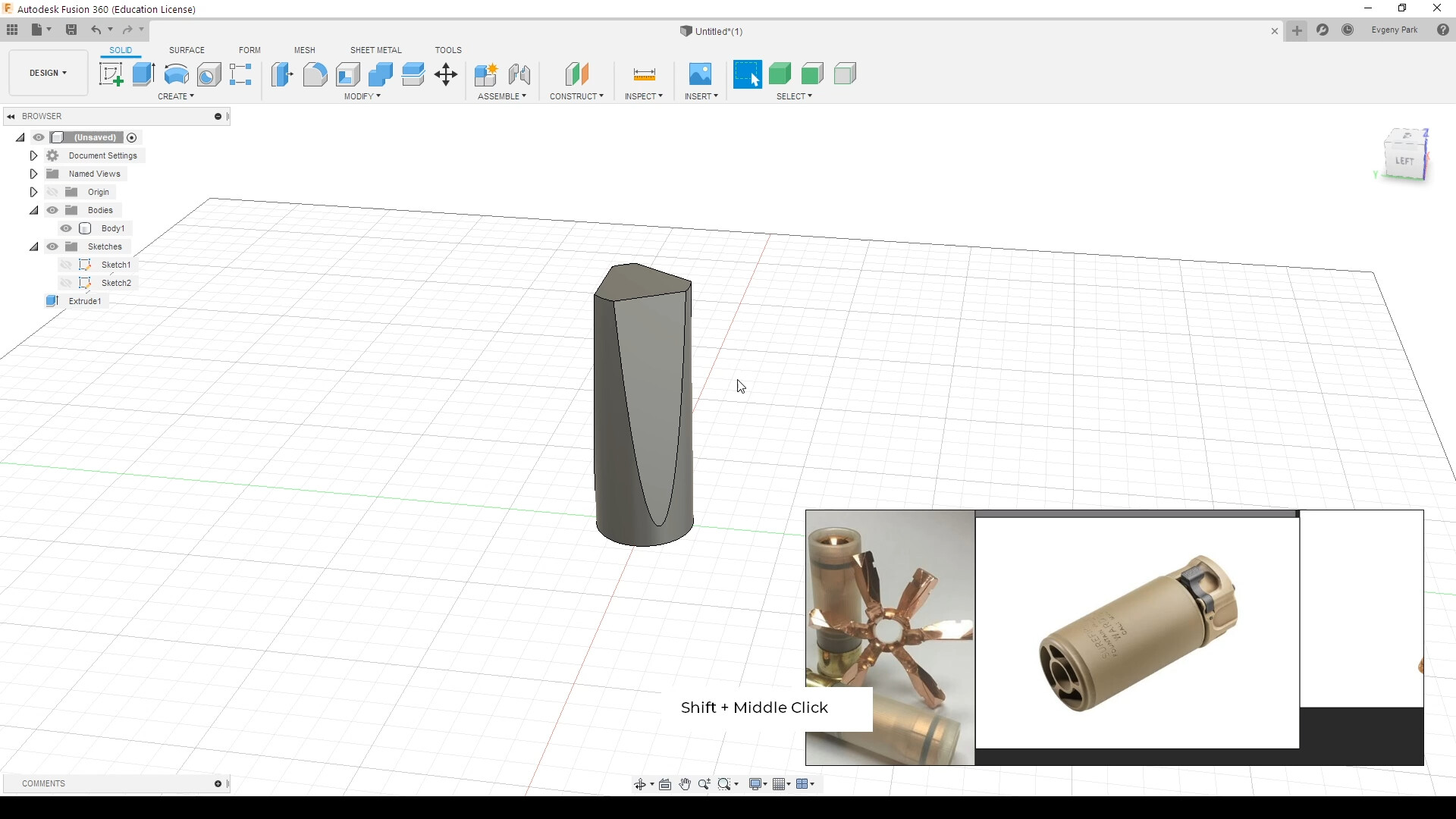Activate the Move/Copy cross-arrows tool

(x=446, y=74)
